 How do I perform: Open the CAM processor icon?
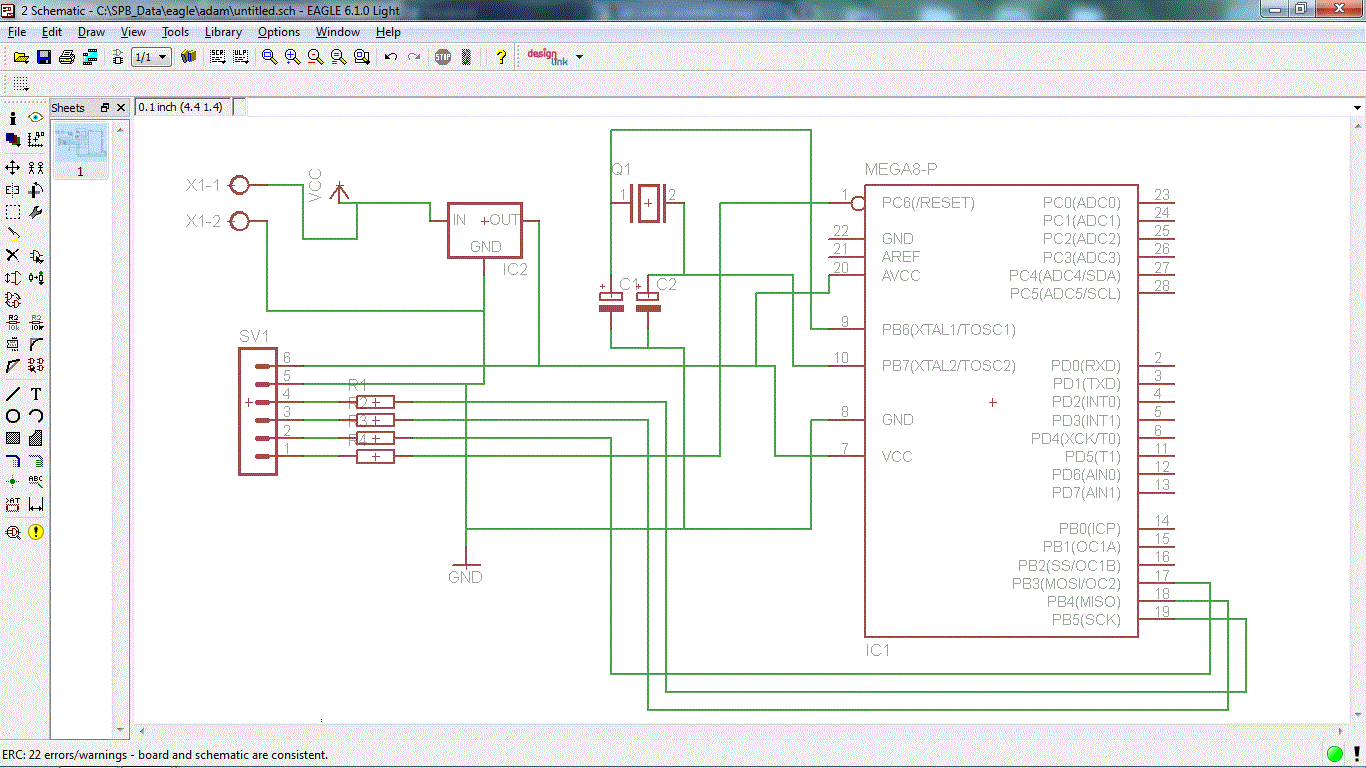pyautogui.click(x=89, y=57)
